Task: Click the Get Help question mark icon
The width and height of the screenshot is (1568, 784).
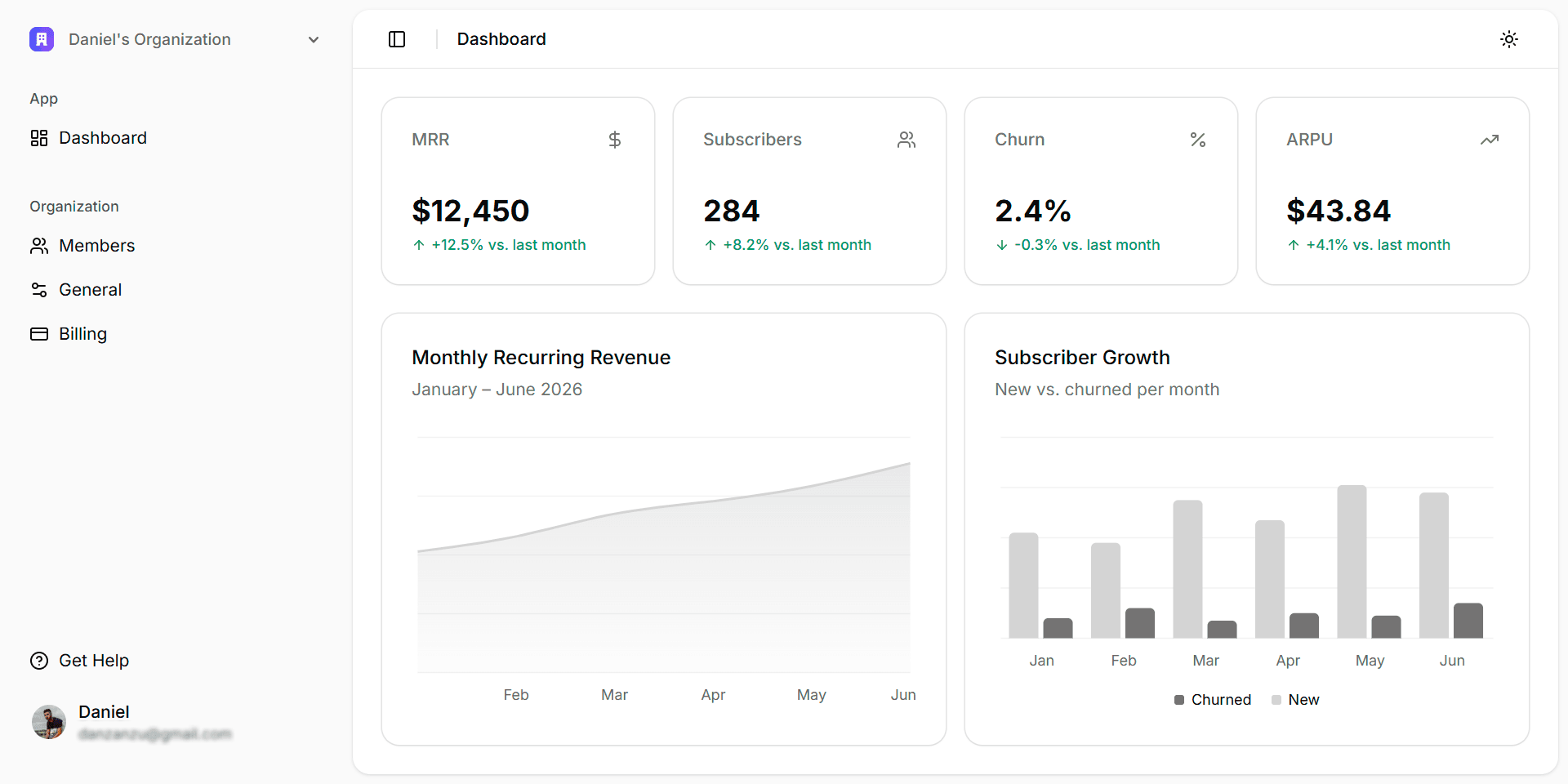Action: [39, 661]
